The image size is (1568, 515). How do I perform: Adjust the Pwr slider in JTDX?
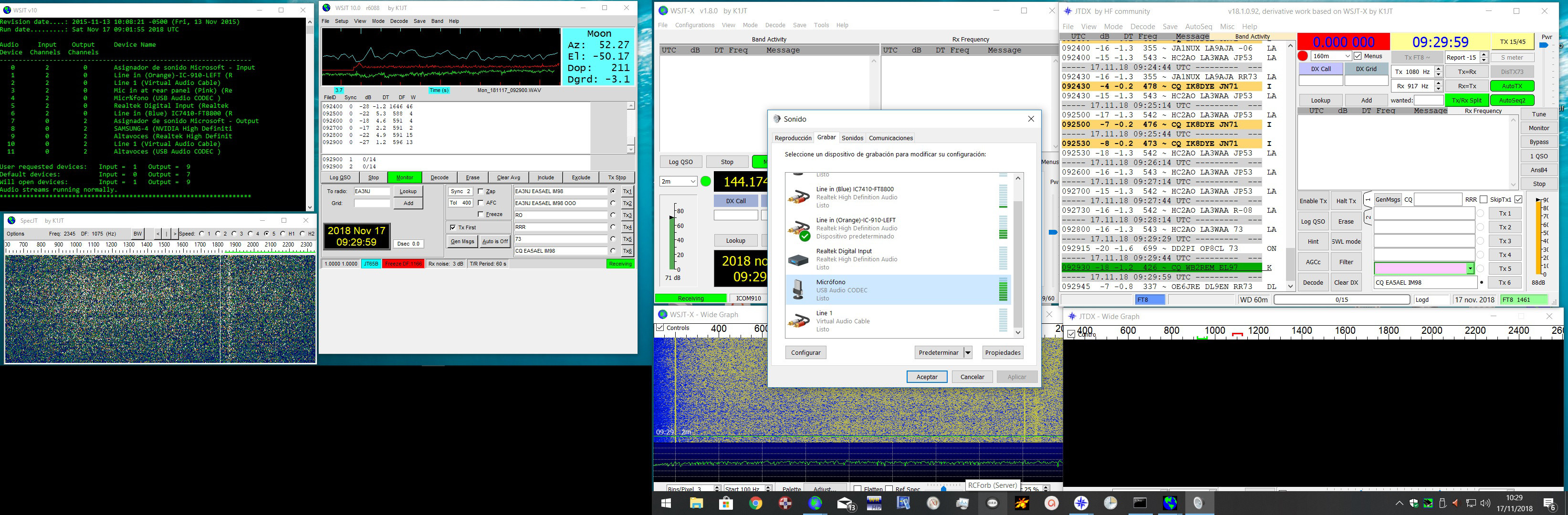coord(1544,46)
